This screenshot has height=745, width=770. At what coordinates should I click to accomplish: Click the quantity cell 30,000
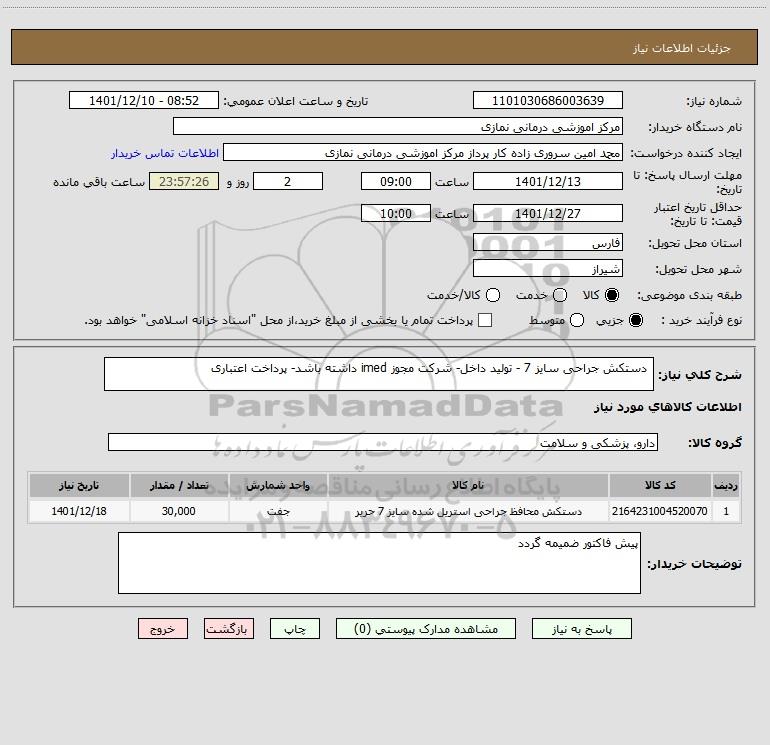pos(179,511)
